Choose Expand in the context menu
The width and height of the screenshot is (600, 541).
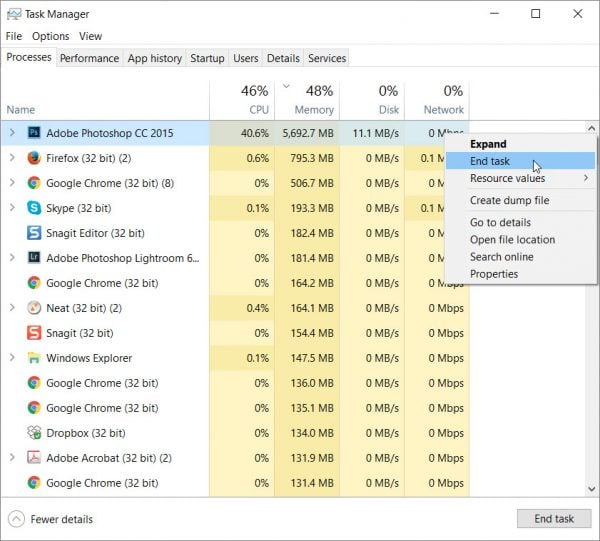pyautogui.click(x=520, y=144)
